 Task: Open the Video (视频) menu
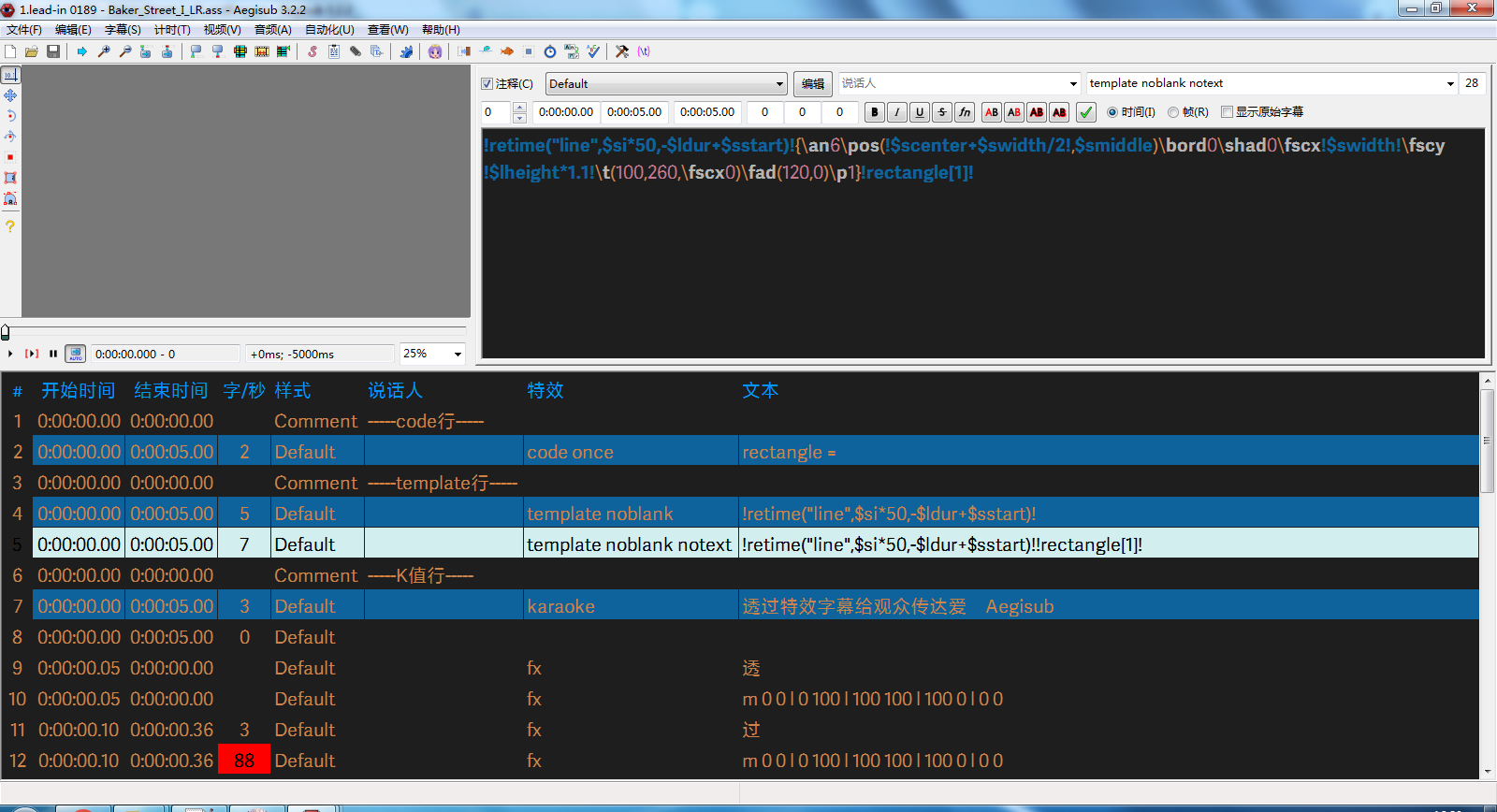223,30
